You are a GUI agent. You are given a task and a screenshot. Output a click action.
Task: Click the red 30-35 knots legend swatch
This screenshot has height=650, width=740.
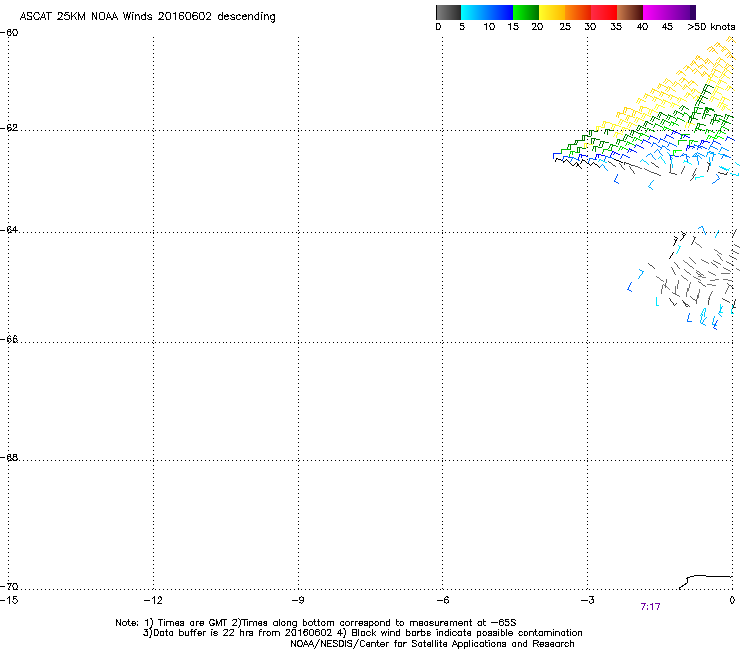click(x=604, y=12)
